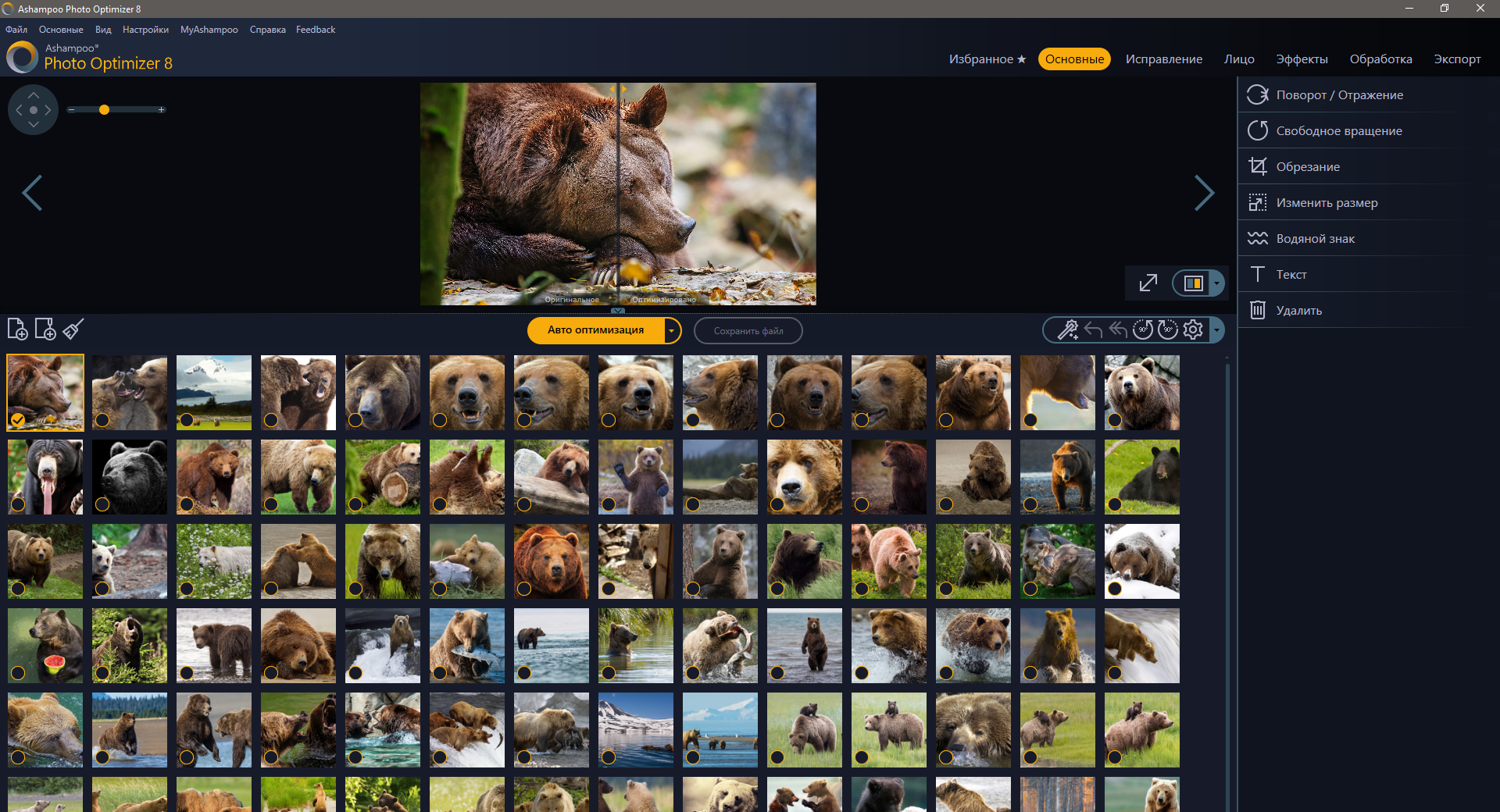Click the fullscreen expand arrows icon
1500x812 pixels.
(x=1148, y=283)
